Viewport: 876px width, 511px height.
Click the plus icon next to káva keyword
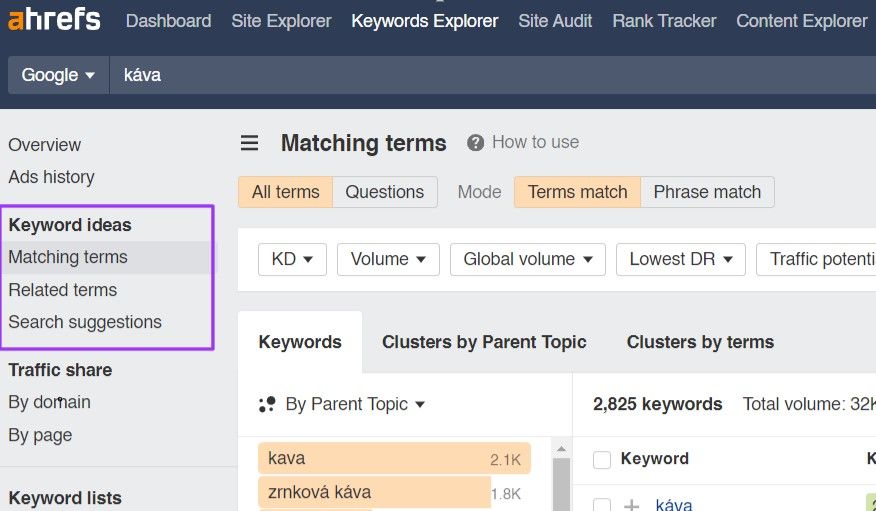631,505
